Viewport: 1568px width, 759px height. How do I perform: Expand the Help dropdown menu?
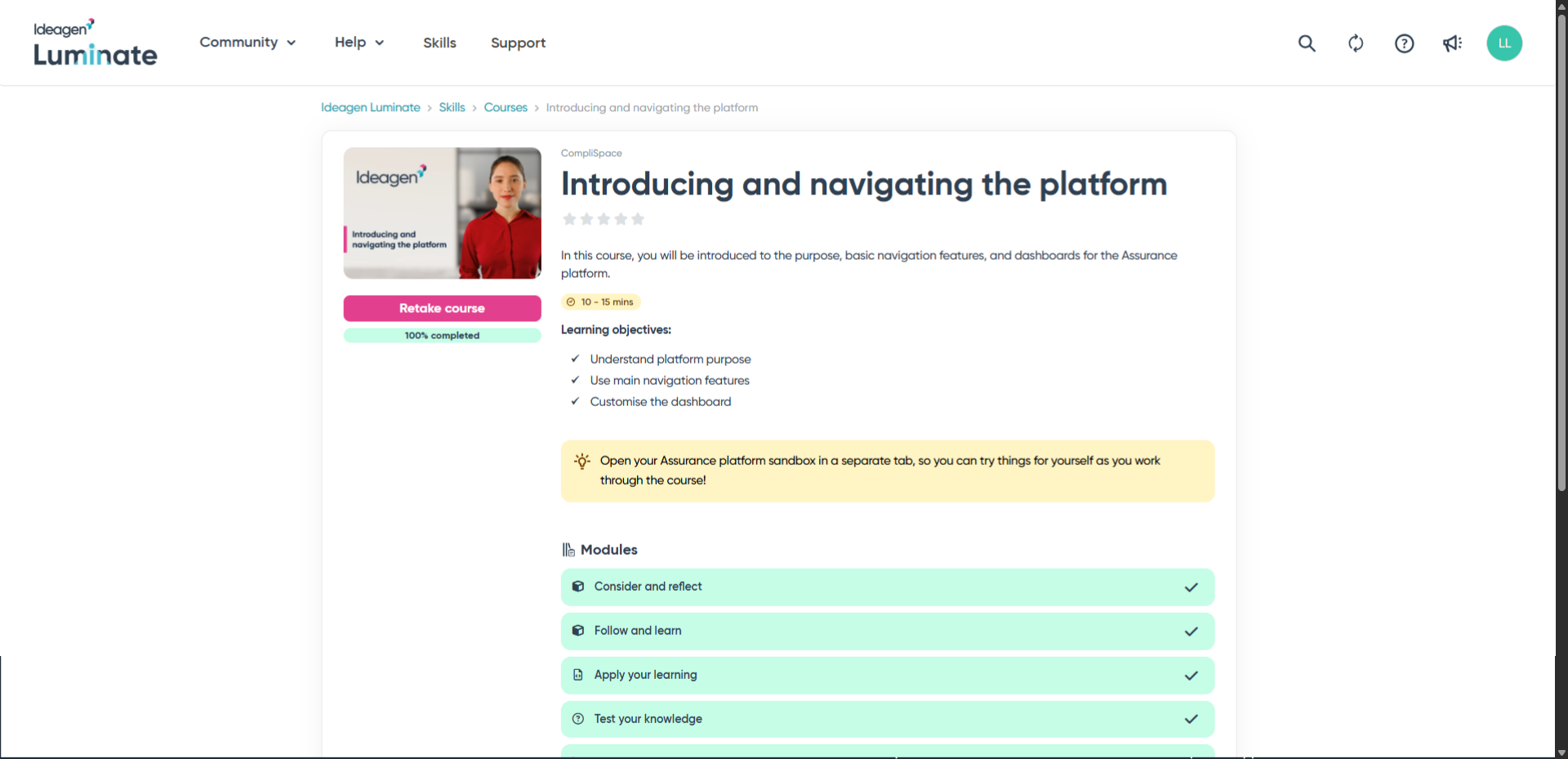pos(359,42)
